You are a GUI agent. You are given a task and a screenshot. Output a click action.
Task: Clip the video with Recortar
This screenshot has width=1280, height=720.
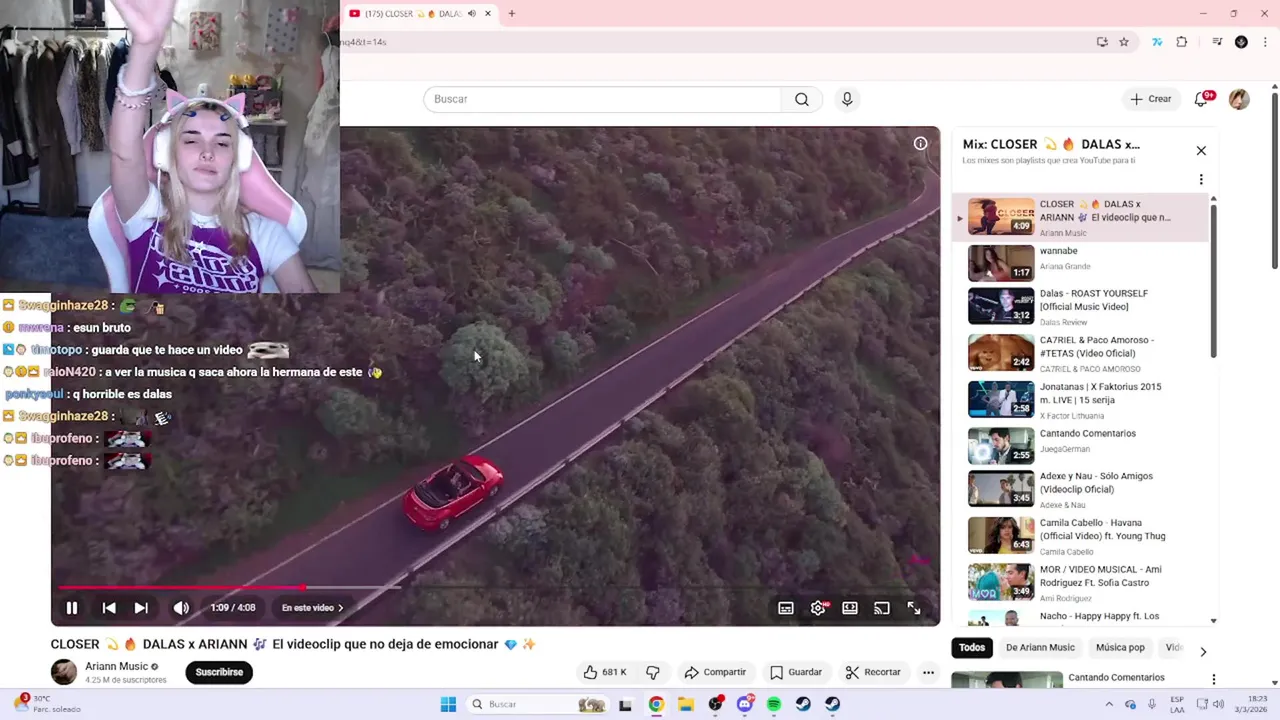[873, 672]
